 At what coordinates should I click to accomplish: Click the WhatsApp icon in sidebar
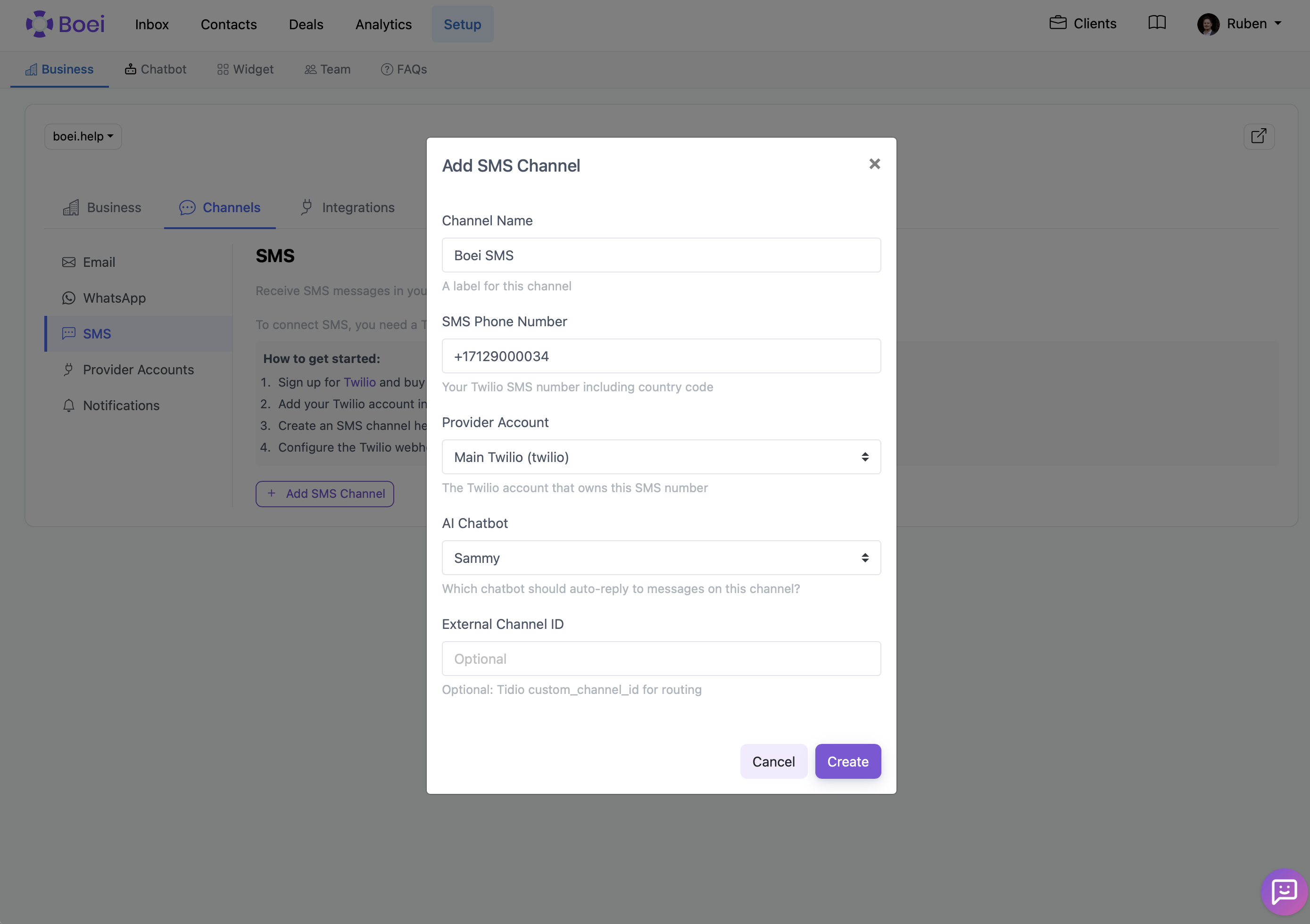tap(68, 298)
